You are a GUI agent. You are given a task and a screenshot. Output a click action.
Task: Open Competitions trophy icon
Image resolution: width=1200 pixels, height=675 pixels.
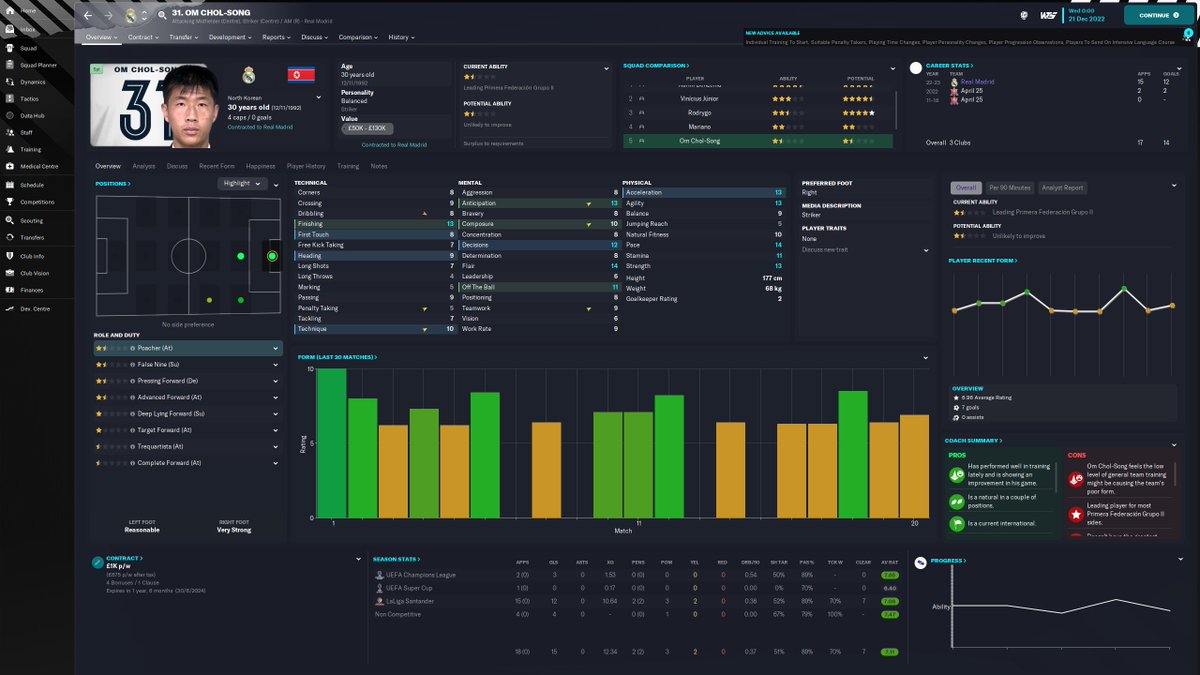[9, 202]
